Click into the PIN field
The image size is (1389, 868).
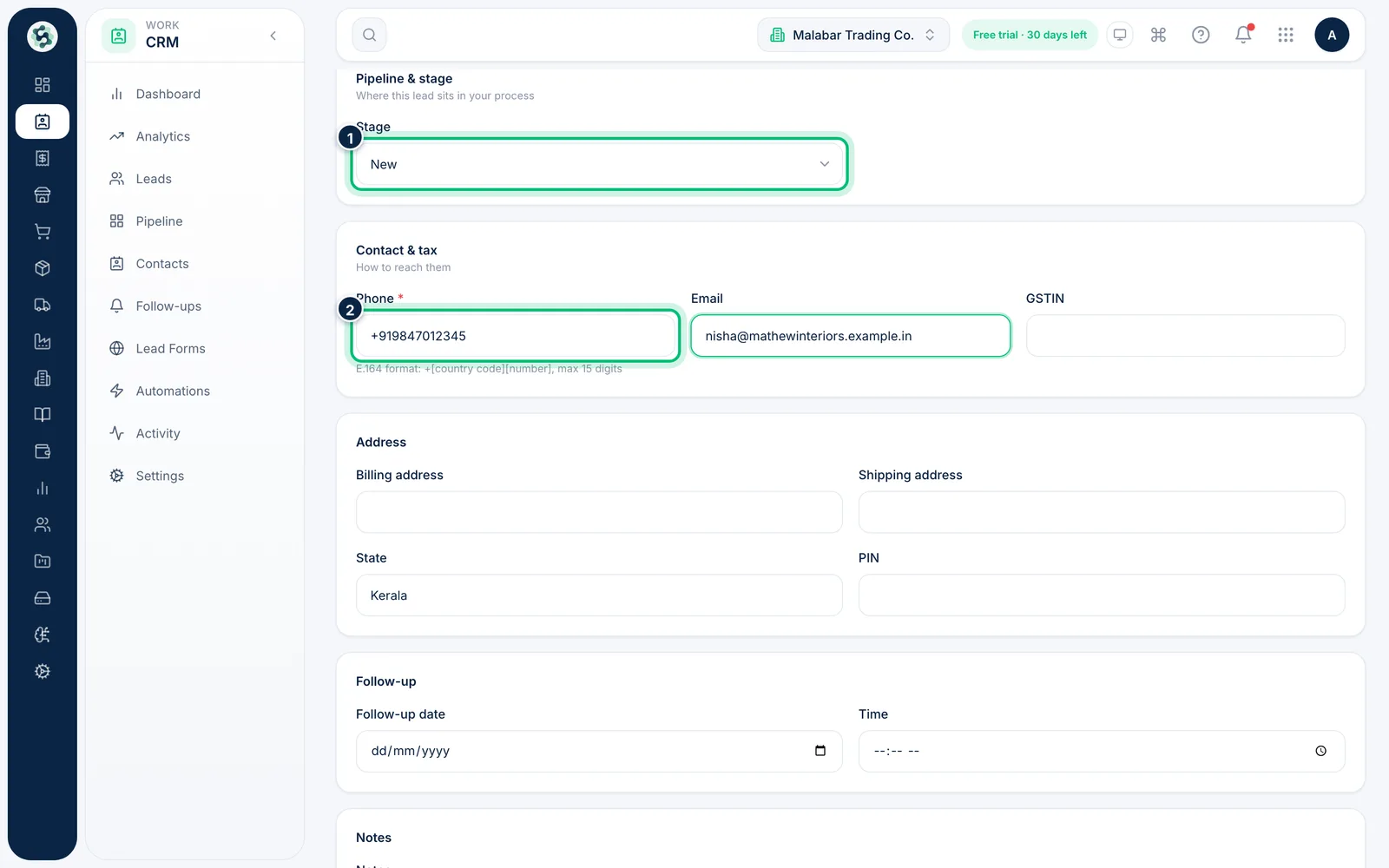pos(1102,595)
